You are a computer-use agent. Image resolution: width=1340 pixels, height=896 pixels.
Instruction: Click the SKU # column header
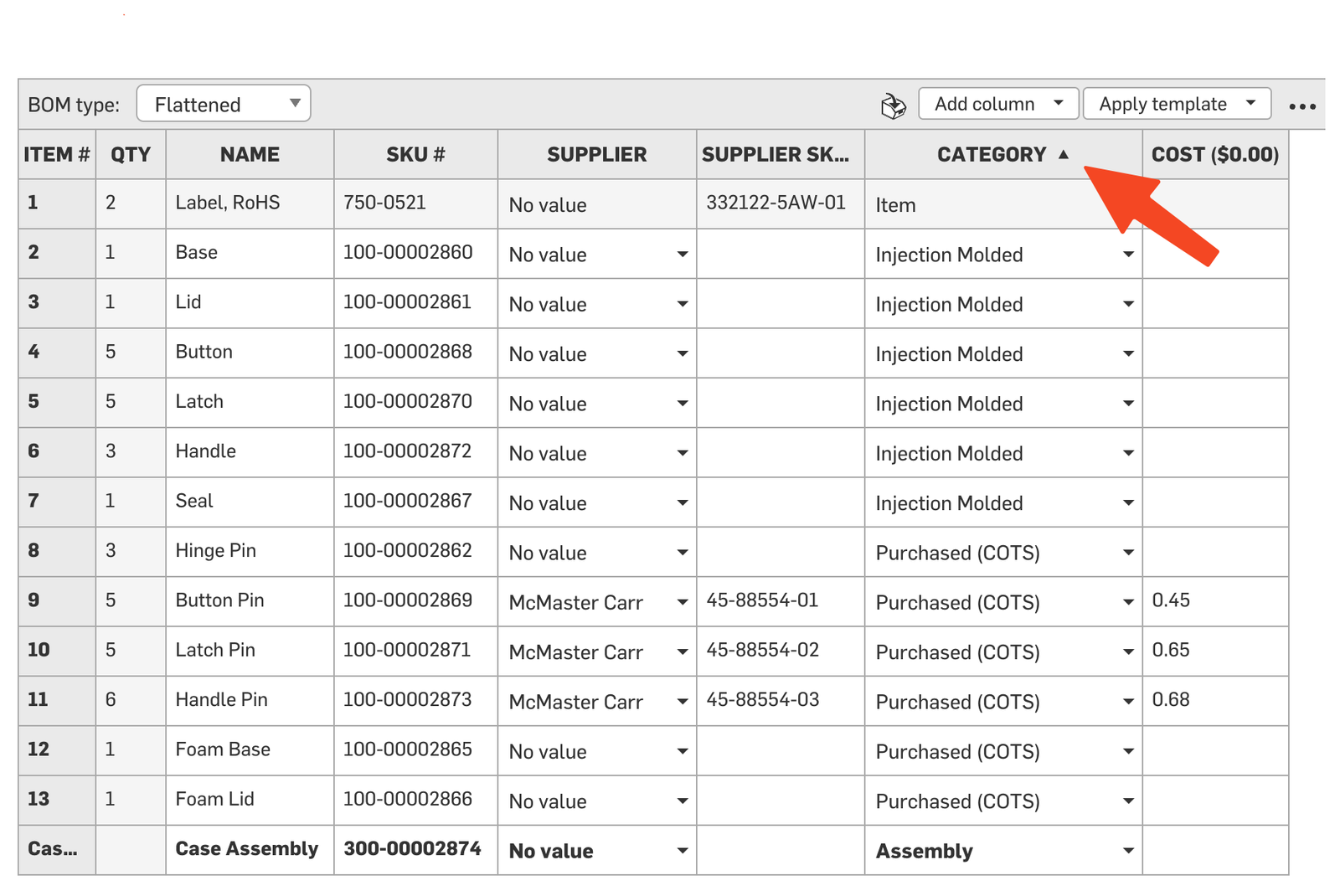pos(415,155)
